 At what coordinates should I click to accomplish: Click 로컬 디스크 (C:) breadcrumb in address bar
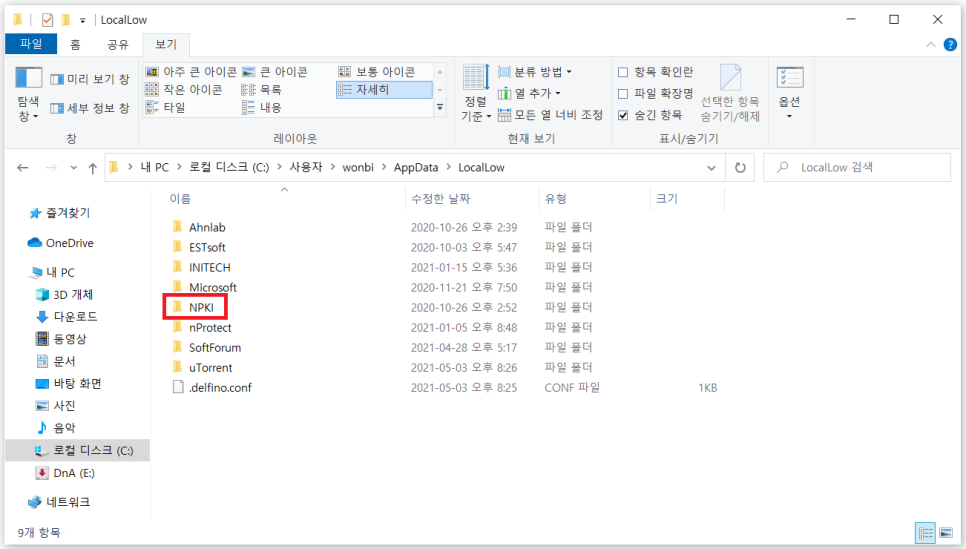point(229,168)
